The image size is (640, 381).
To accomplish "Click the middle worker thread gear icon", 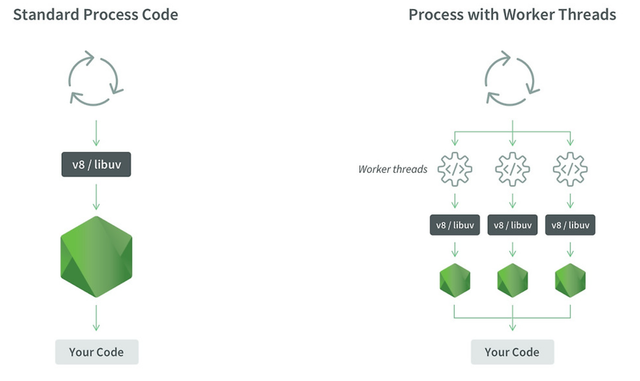I will [x=512, y=169].
